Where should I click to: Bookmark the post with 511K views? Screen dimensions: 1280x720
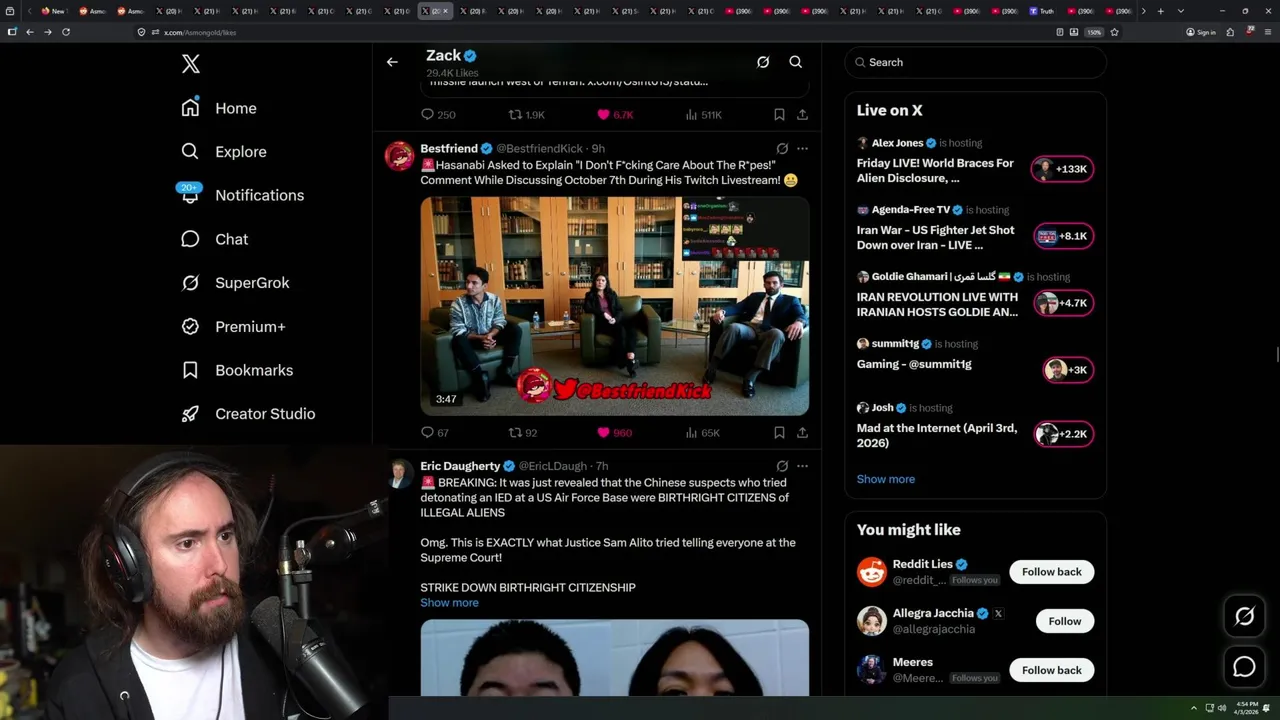tap(779, 115)
